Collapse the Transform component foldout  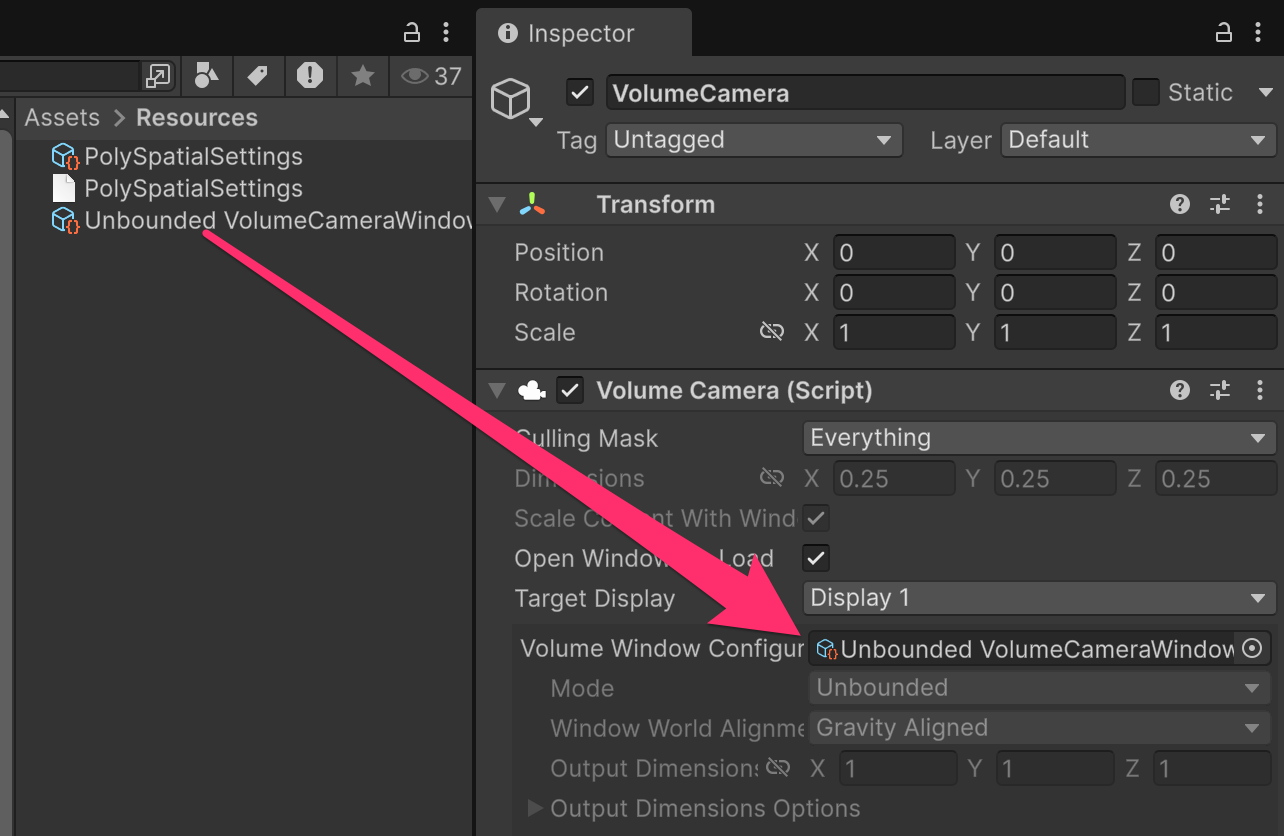point(497,205)
